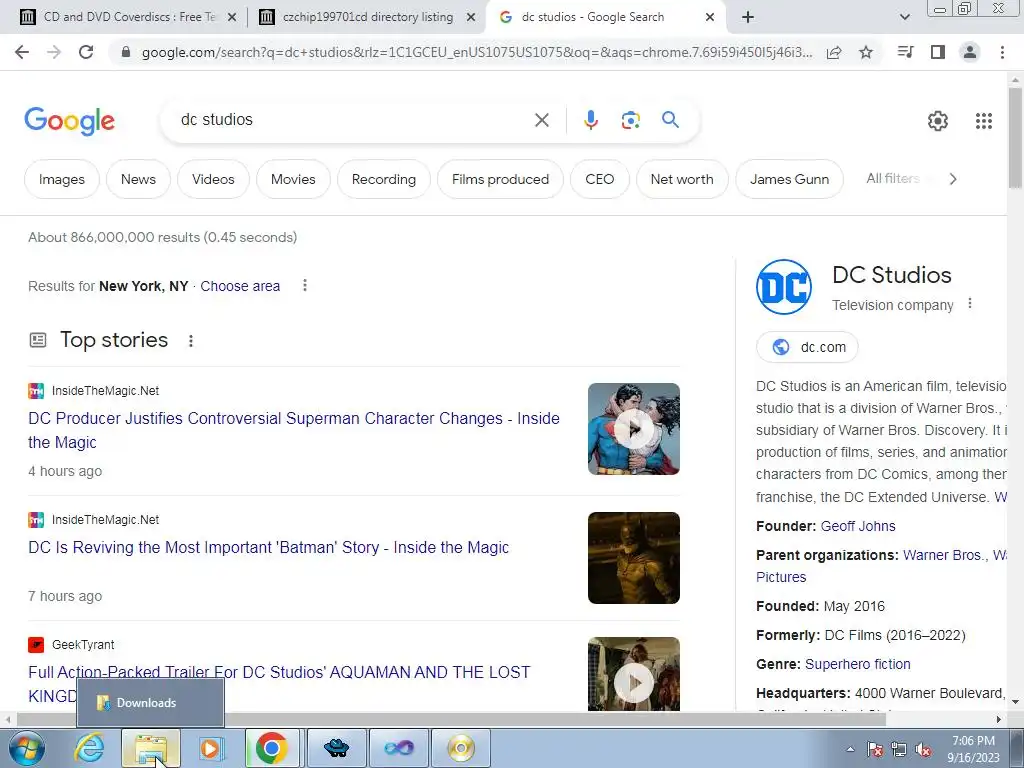Open the disc app in taskbar
This screenshot has width=1024, height=768.
tap(460, 748)
